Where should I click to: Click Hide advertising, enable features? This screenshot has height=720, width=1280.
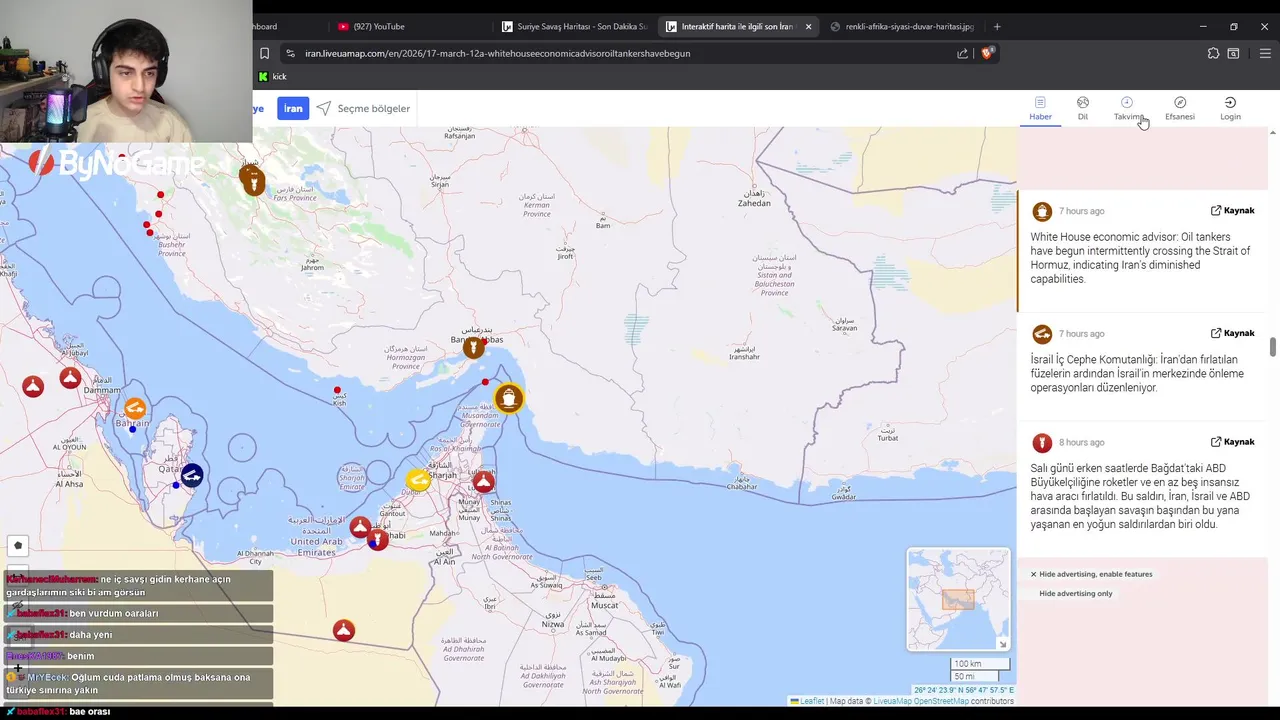tap(1092, 574)
